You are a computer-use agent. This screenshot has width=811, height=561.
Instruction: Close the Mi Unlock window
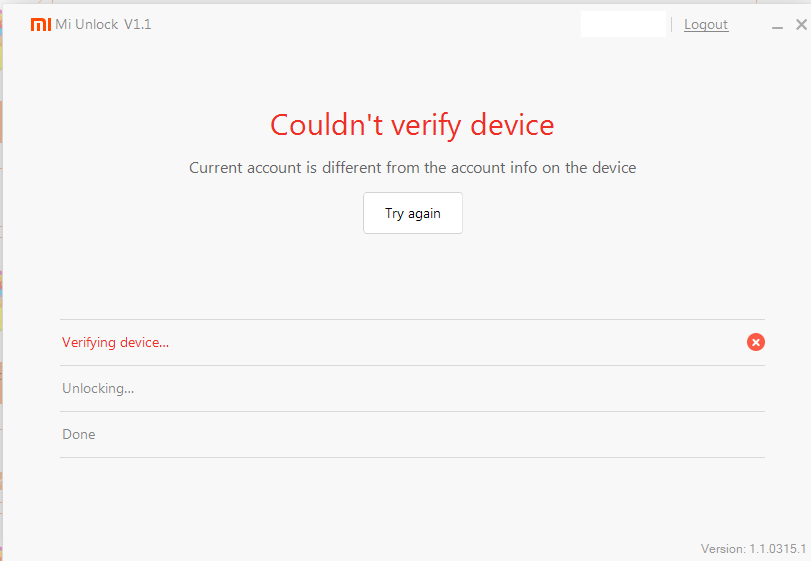pos(801,24)
